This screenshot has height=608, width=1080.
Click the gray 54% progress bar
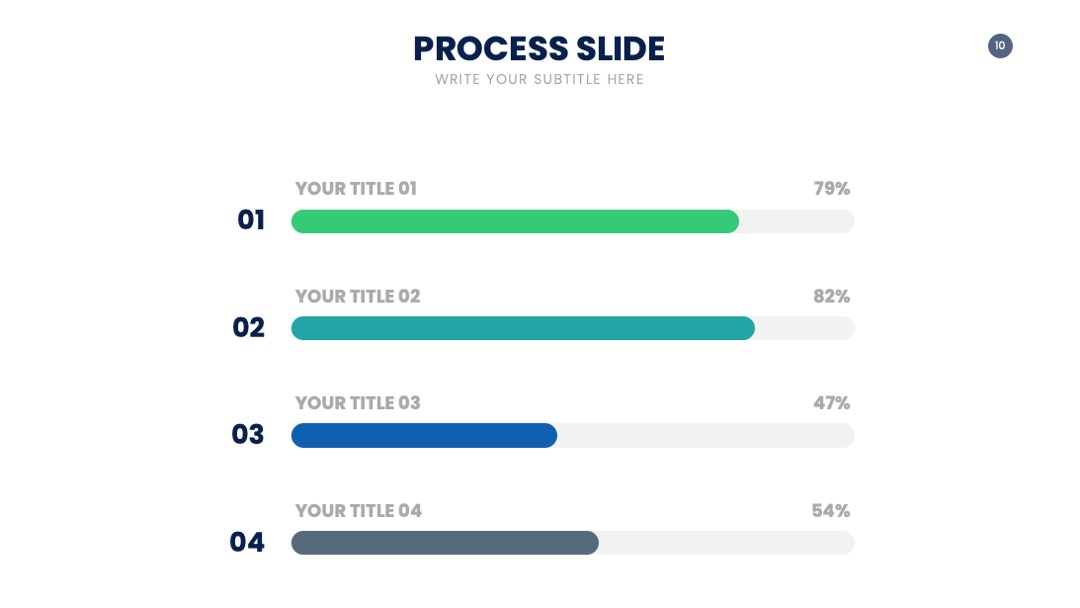(445, 543)
